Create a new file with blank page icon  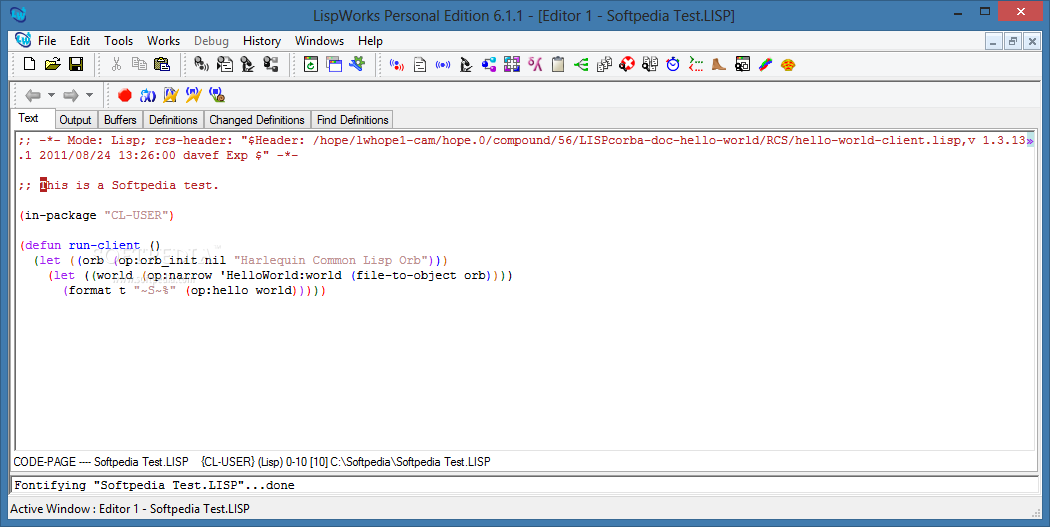(29, 64)
